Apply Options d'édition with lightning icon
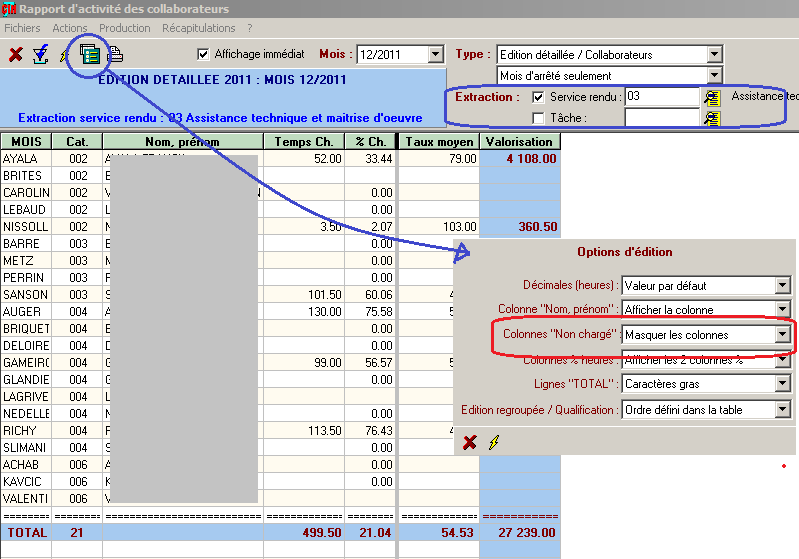799x559 pixels. pyautogui.click(x=494, y=442)
